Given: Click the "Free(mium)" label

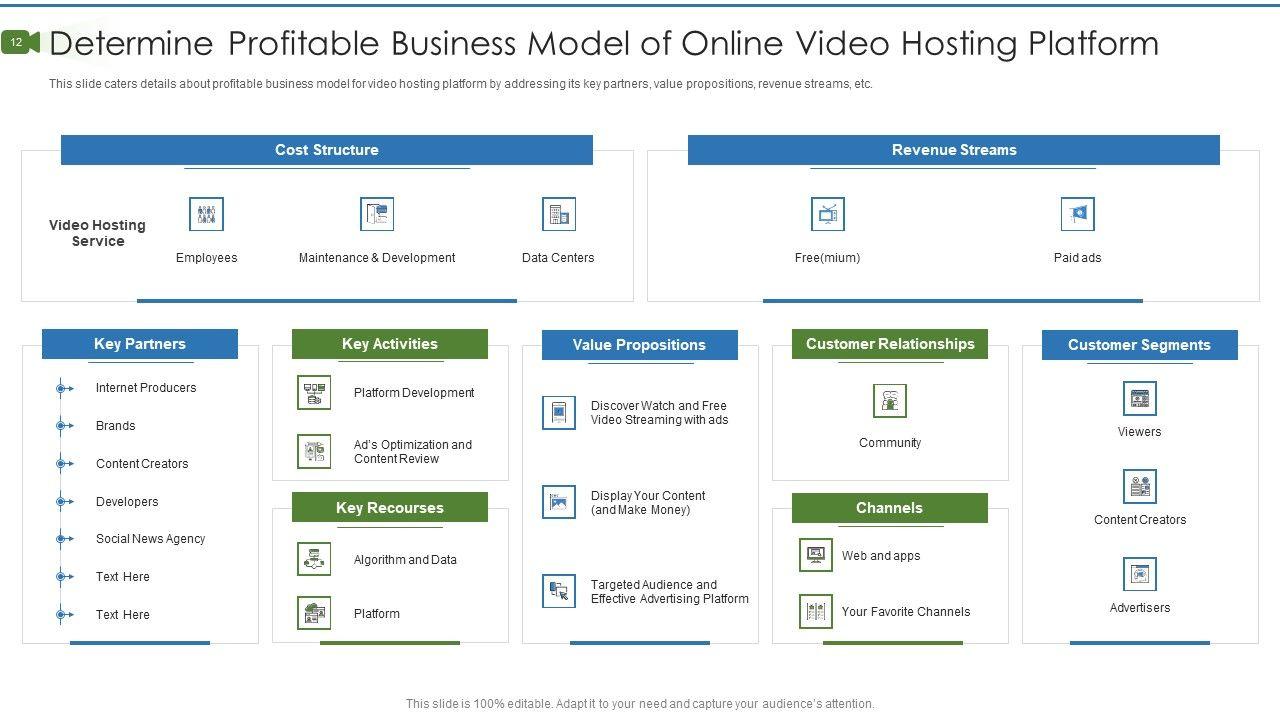Looking at the screenshot, I should (827, 258).
